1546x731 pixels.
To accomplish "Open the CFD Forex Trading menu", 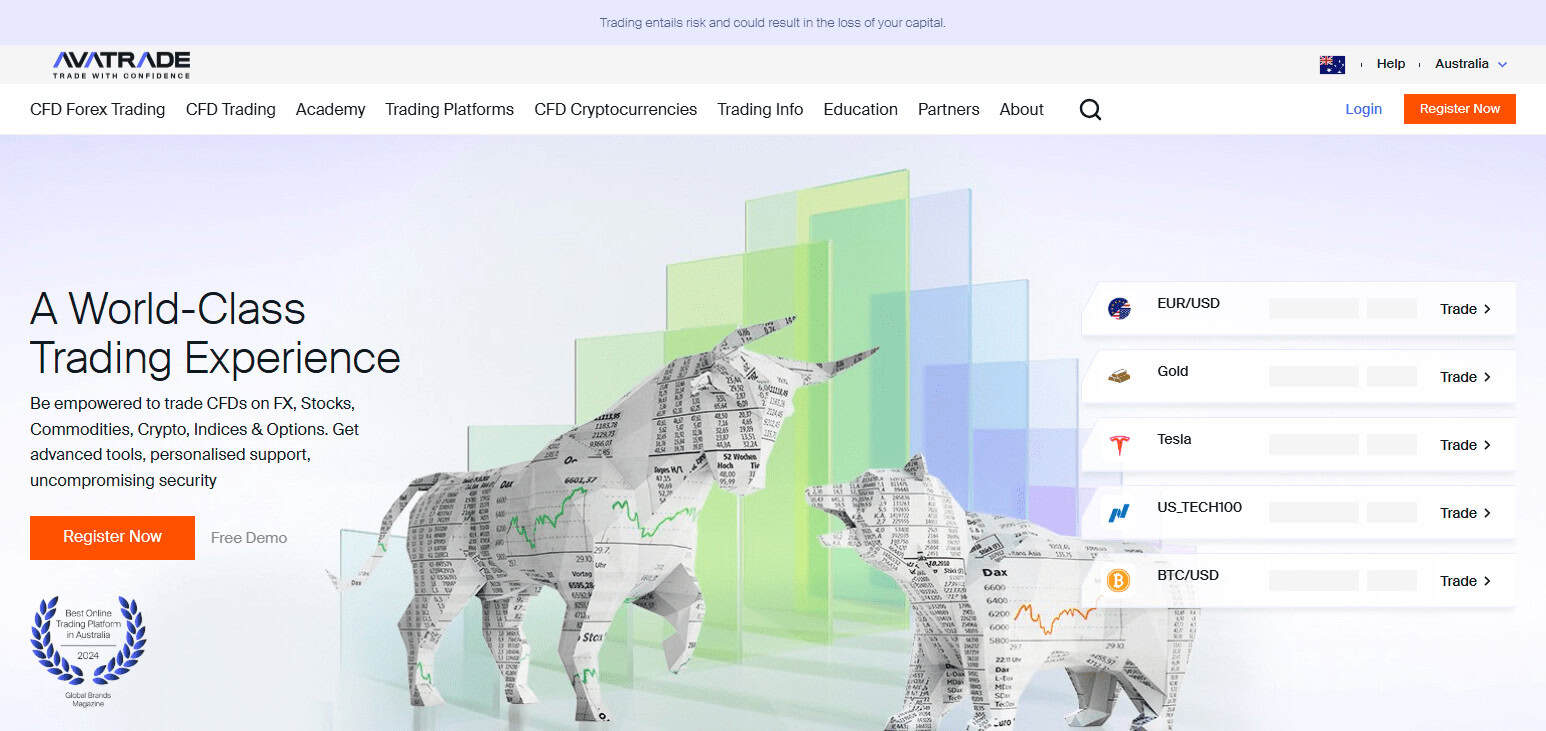I will [98, 110].
